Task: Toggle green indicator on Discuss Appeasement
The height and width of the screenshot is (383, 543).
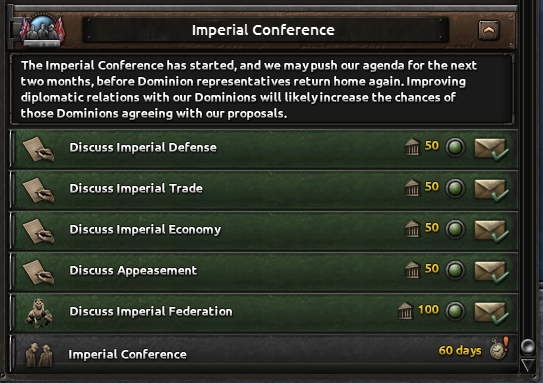Action: [x=455, y=270]
